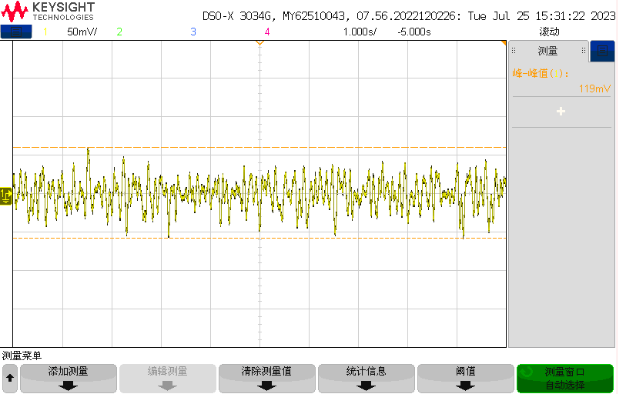Click the drag handle left of 测量
Viewport: 618px width, 394px height.
[514, 50]
